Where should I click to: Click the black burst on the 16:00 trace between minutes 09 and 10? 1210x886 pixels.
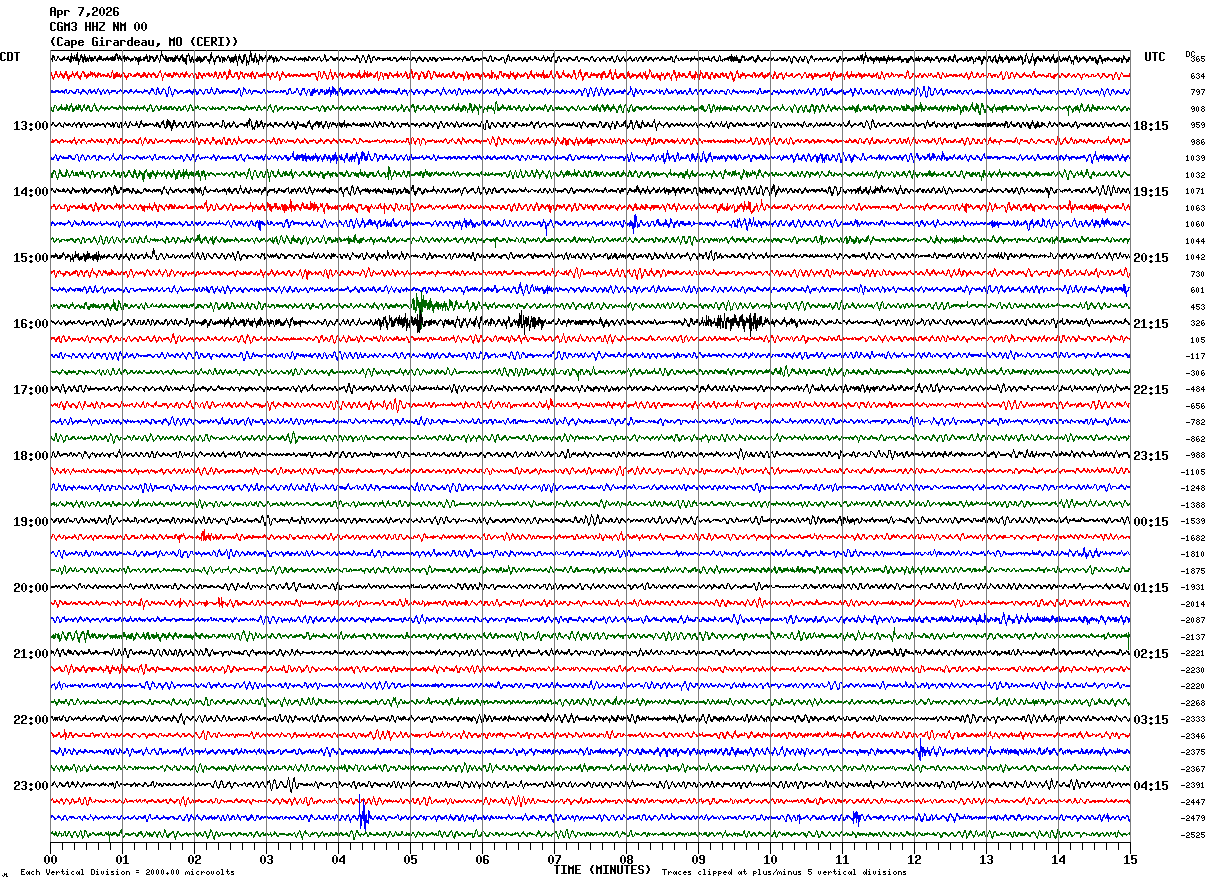tap(735, 322)
